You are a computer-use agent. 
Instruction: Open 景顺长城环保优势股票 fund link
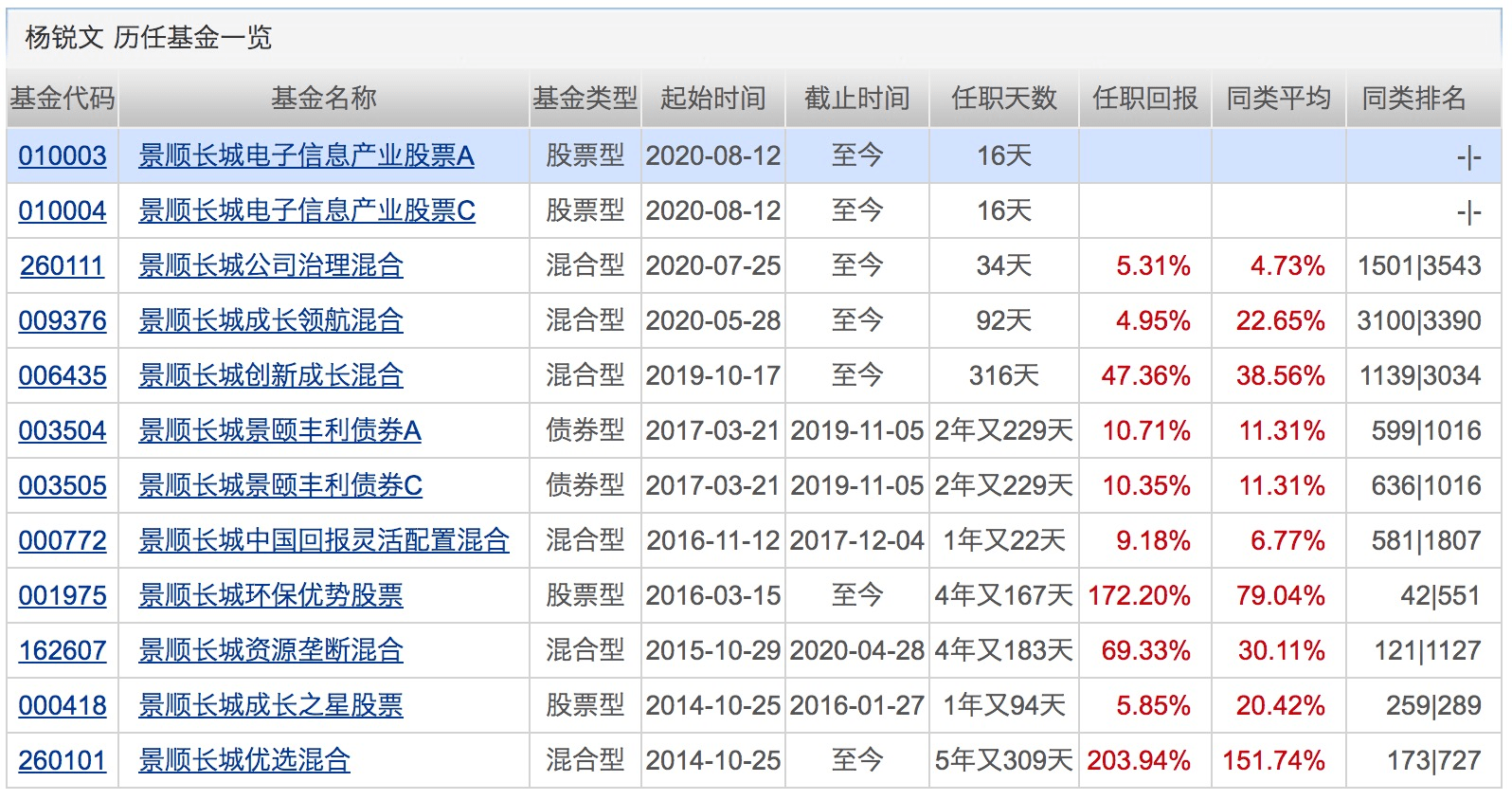(x=271, y=595)
